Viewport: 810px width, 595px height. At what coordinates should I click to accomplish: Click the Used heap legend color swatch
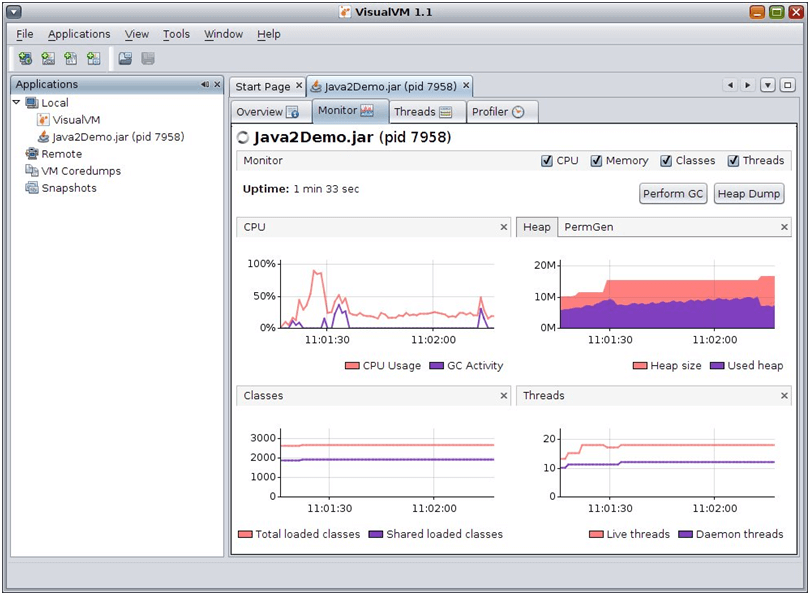point(717,366)
